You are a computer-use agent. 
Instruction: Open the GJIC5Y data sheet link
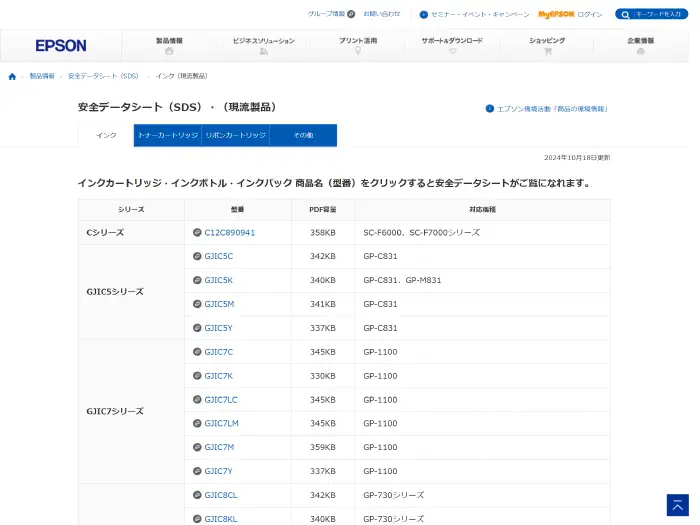(218, 328)
